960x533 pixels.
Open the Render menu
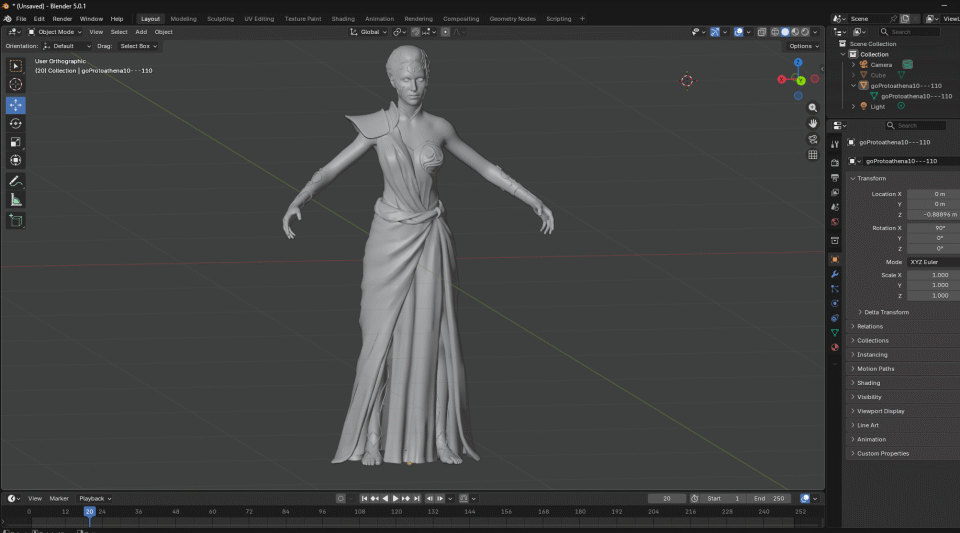[x=62, y=19]
